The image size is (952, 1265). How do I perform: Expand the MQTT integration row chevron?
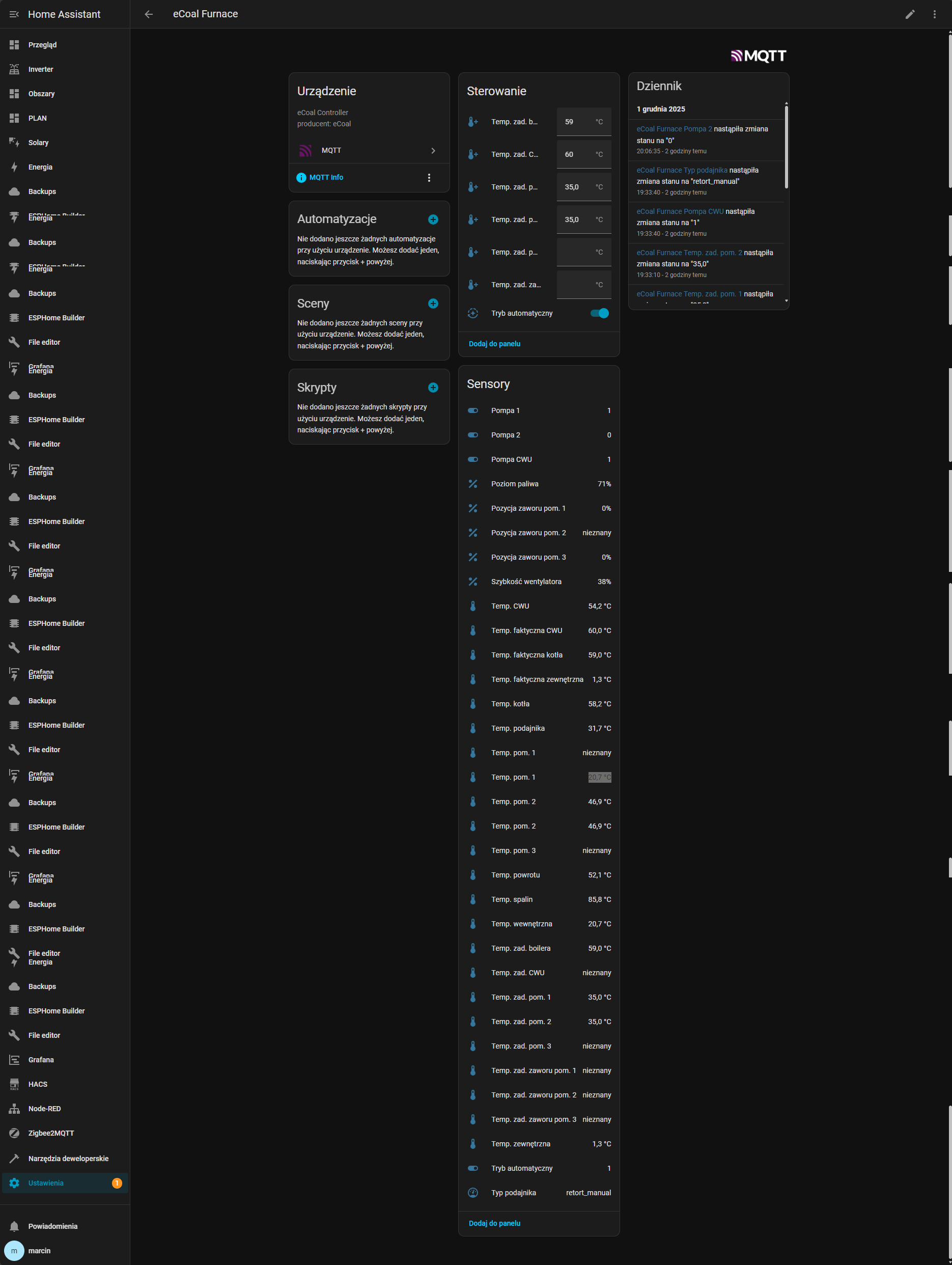tap(433, 150)
